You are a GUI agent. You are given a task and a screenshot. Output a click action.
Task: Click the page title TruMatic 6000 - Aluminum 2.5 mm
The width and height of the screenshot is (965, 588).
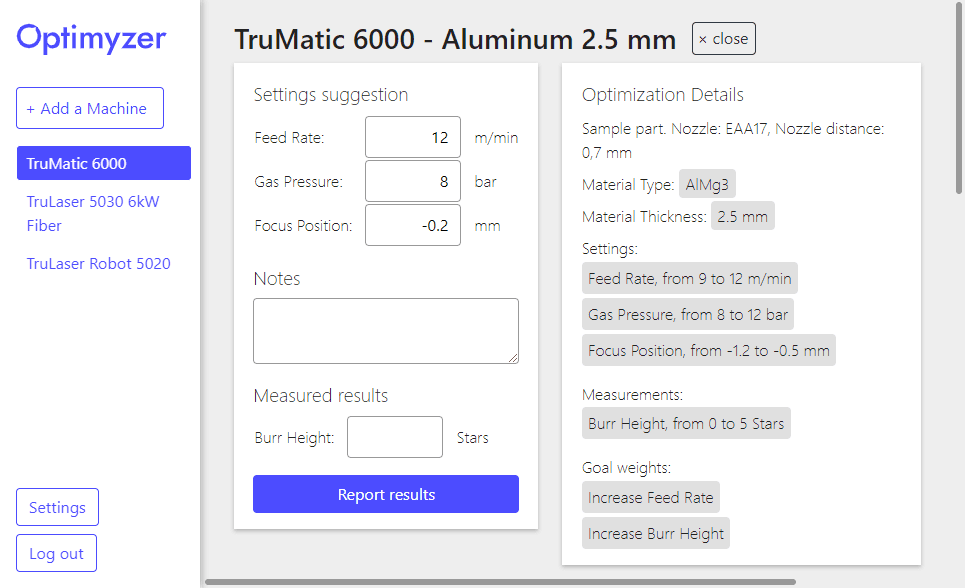coord(455,39)
